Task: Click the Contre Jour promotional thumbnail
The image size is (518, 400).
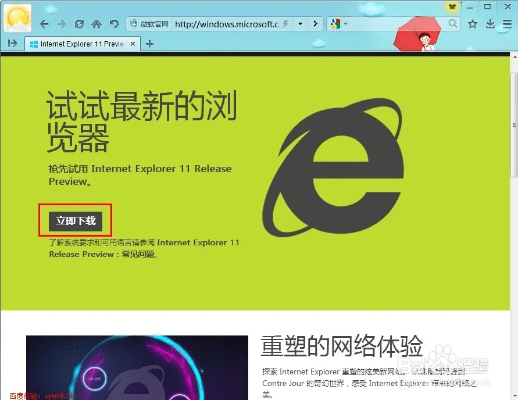Action: click(137, 368)
